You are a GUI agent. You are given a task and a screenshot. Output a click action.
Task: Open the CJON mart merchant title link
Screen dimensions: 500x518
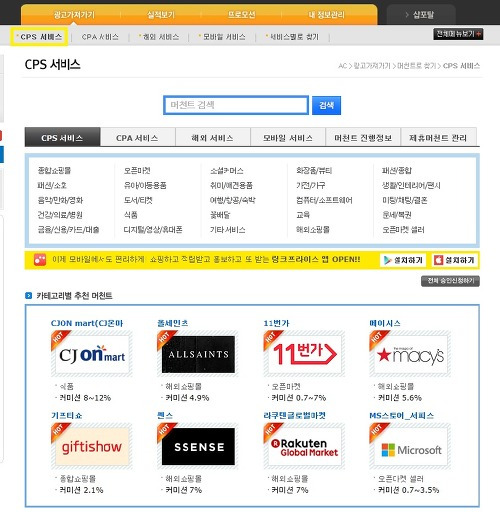point(87,323)
